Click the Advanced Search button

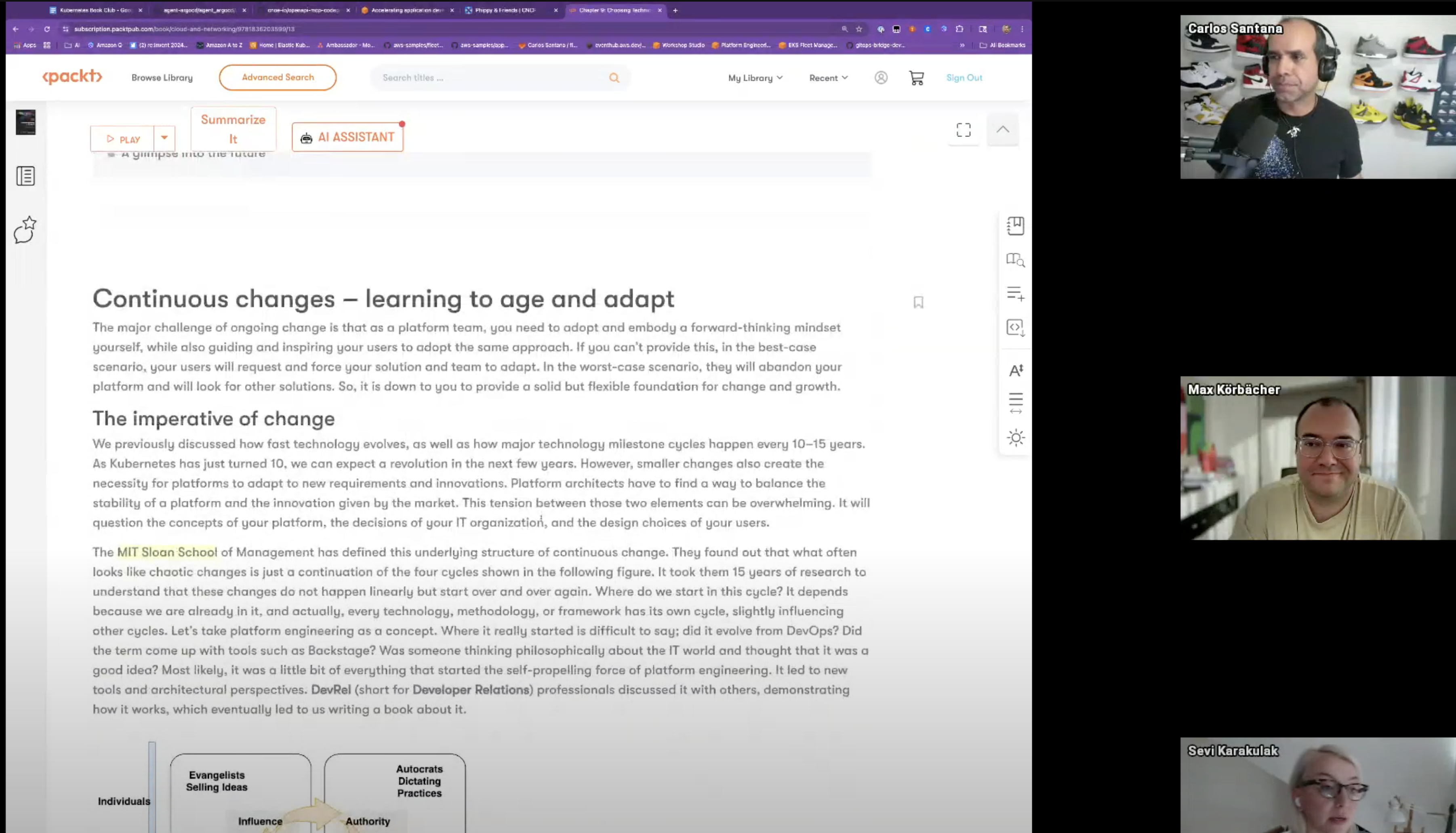278,77
